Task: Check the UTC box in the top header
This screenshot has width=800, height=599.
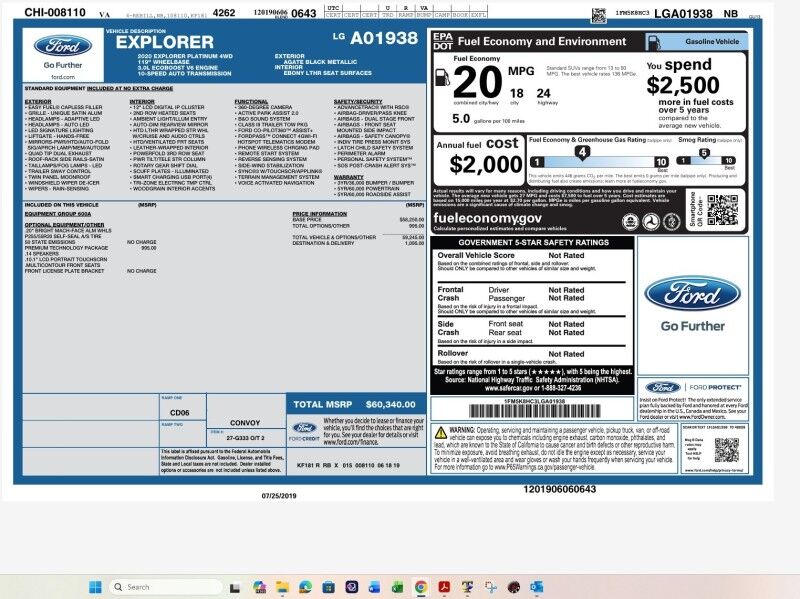Action: pyautogui.click(x=334, y=9)
